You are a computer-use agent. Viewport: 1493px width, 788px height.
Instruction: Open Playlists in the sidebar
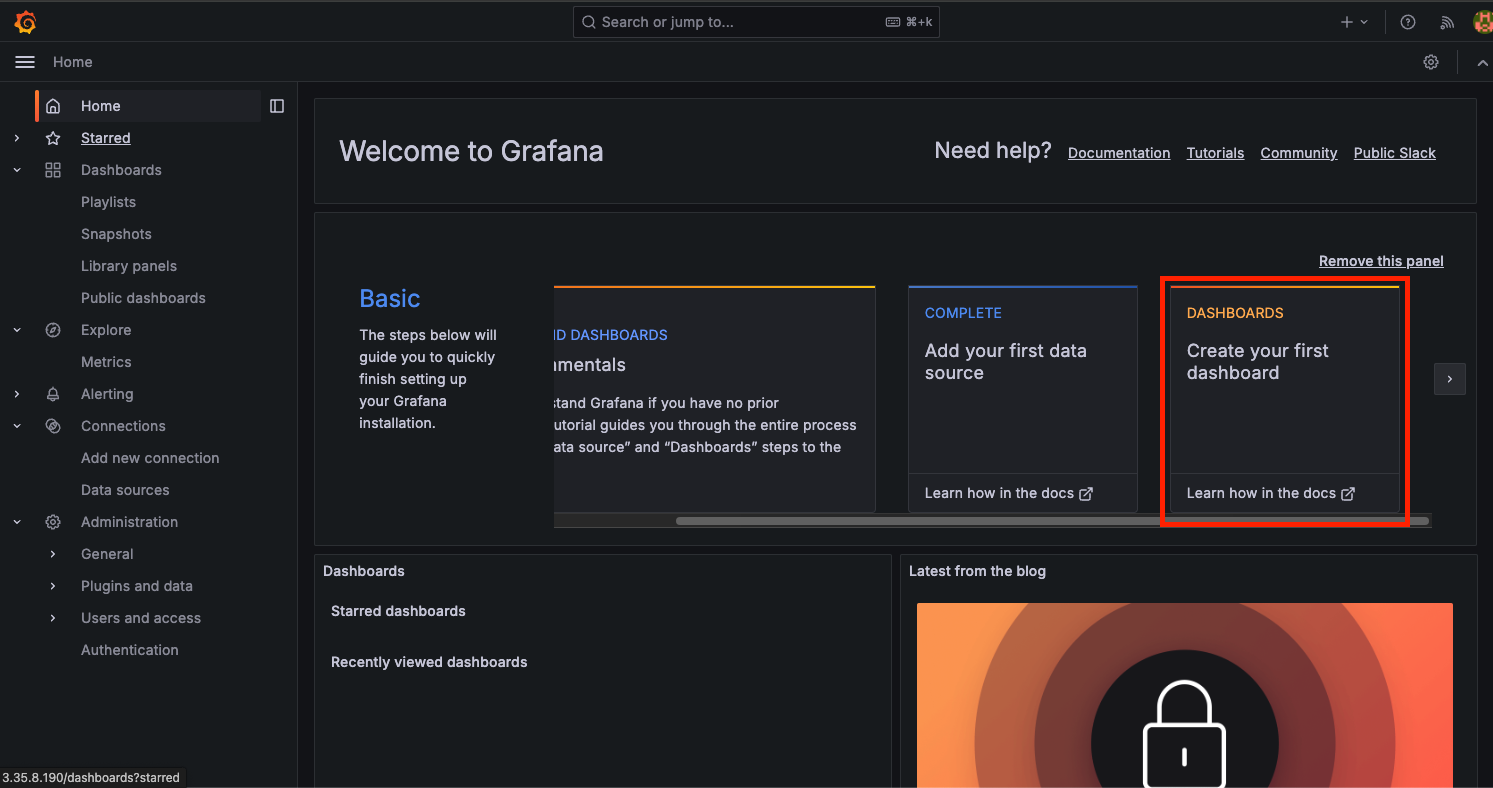tap(108, 202)
